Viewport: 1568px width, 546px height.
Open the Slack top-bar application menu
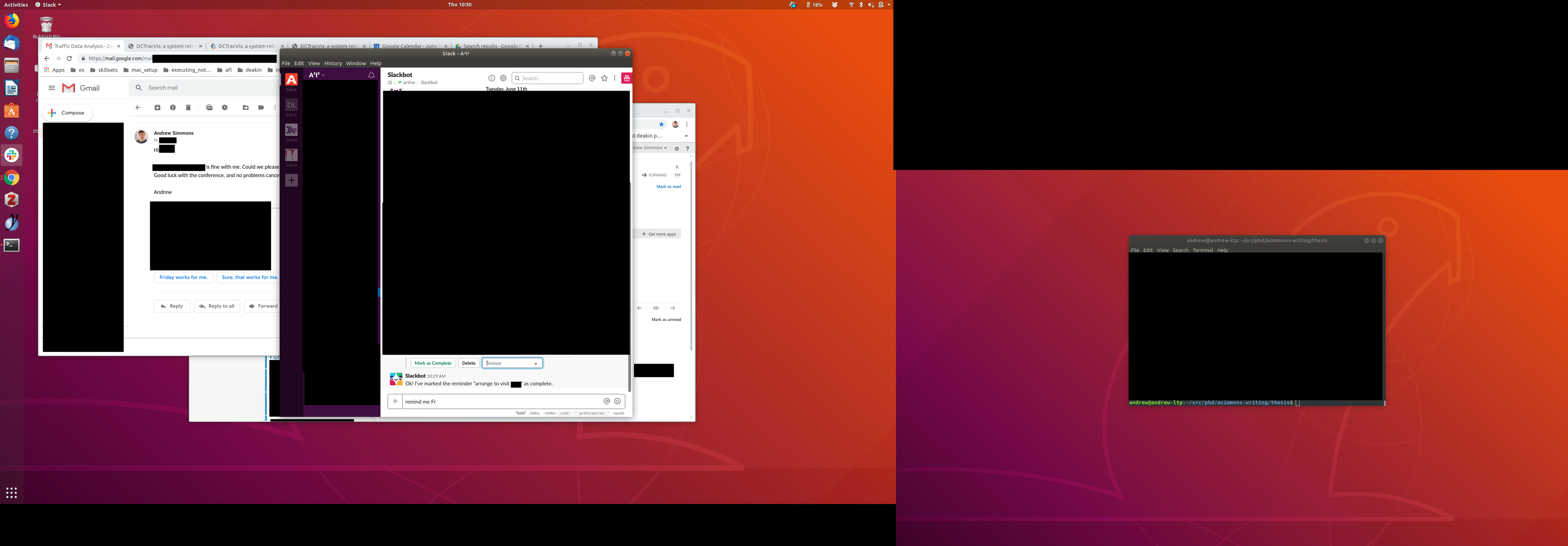click(x=48, y=4)
